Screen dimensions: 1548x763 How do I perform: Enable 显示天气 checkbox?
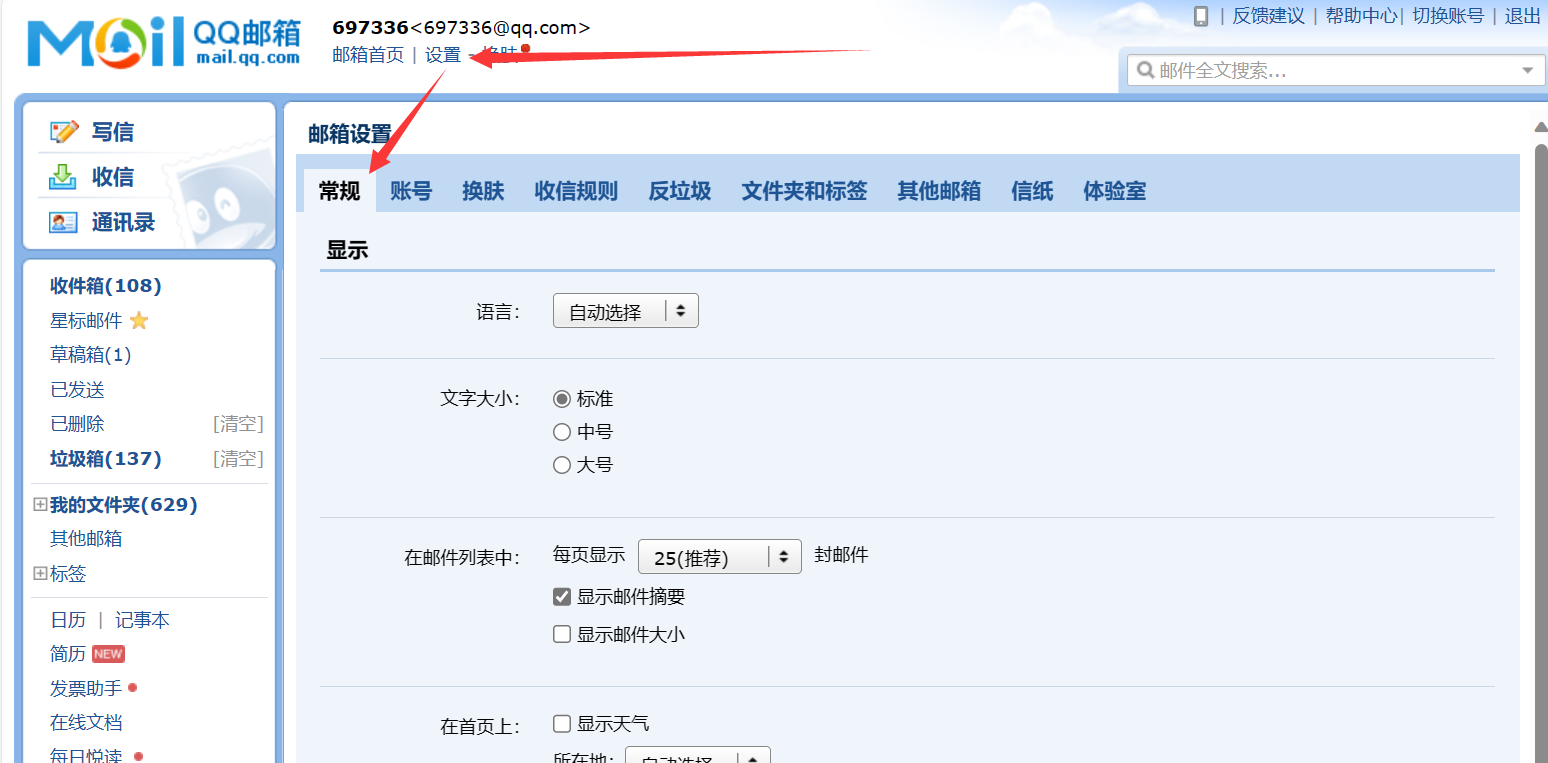(x=562, y=723)
